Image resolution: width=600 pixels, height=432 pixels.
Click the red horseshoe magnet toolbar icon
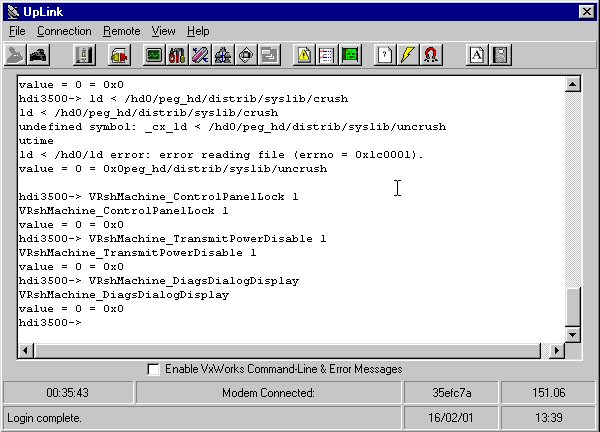[430, 55]
